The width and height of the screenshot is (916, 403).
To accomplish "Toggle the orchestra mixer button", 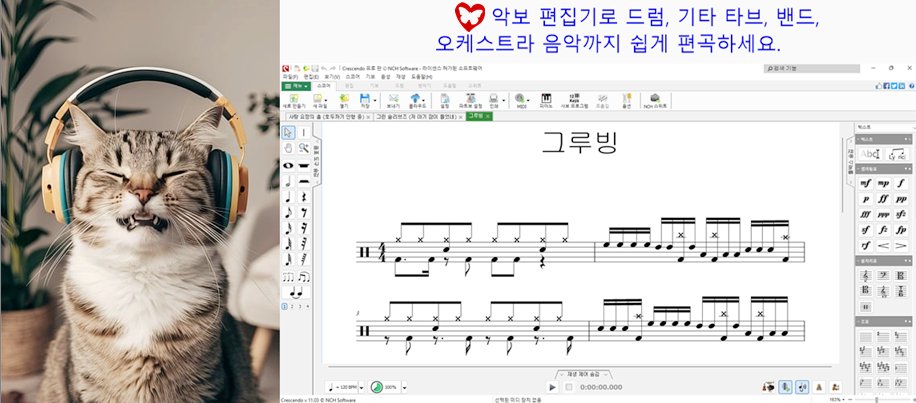I will coord(769,387).
